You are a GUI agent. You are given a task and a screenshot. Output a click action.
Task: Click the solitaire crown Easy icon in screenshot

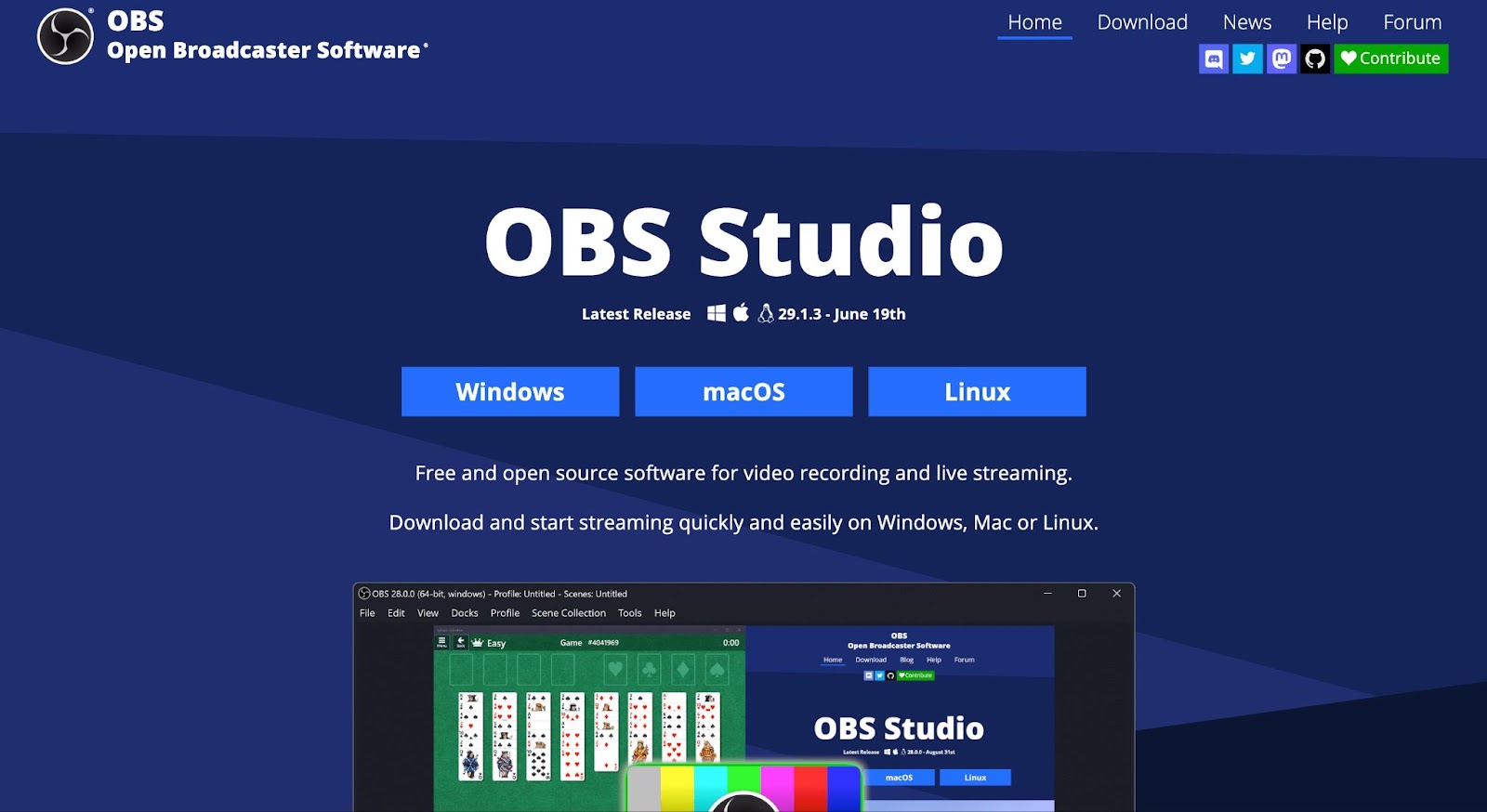(478, 642)
